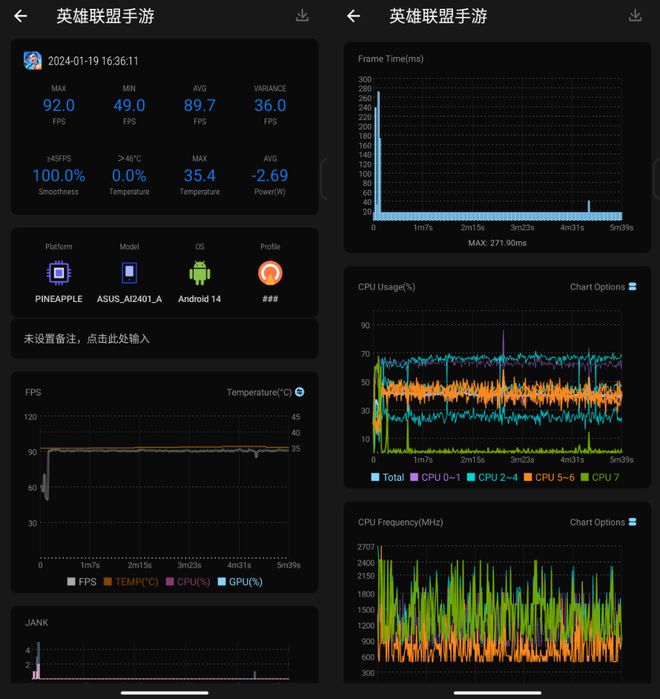Click download icon on left screen header
Image resolution: width=660 pixels, height=699 pixels.
(302, 16)
